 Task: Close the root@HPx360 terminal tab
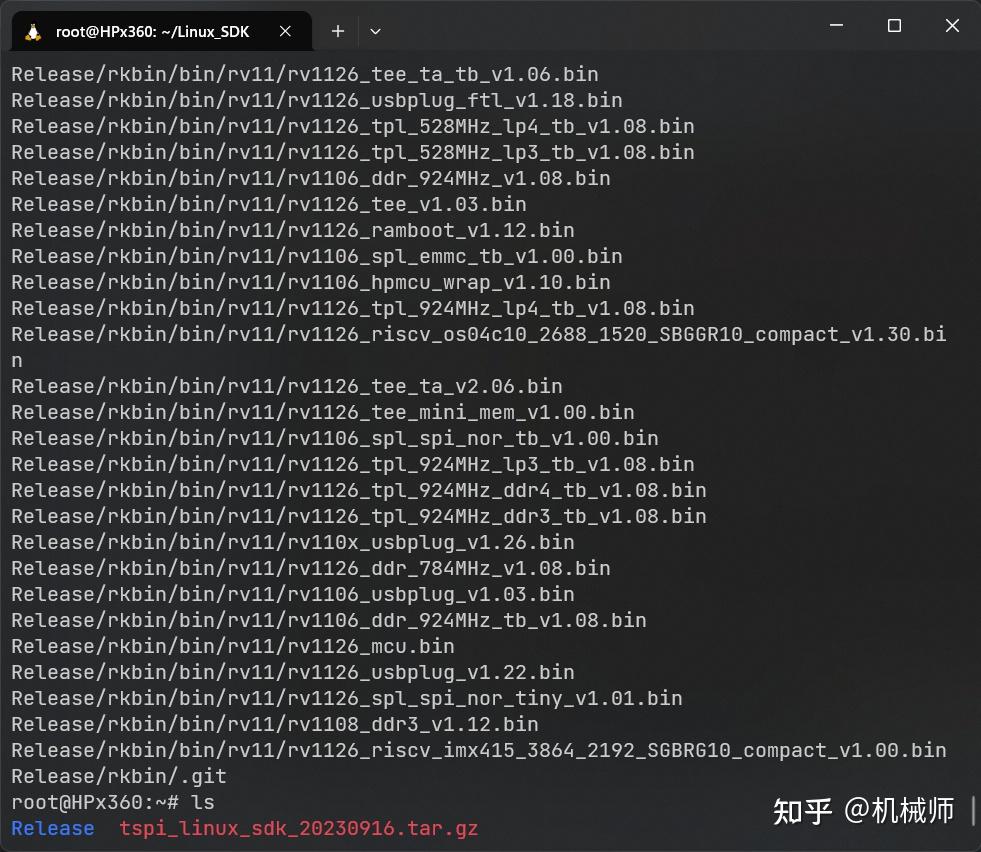pyautogui.click(x=285, y=30)
